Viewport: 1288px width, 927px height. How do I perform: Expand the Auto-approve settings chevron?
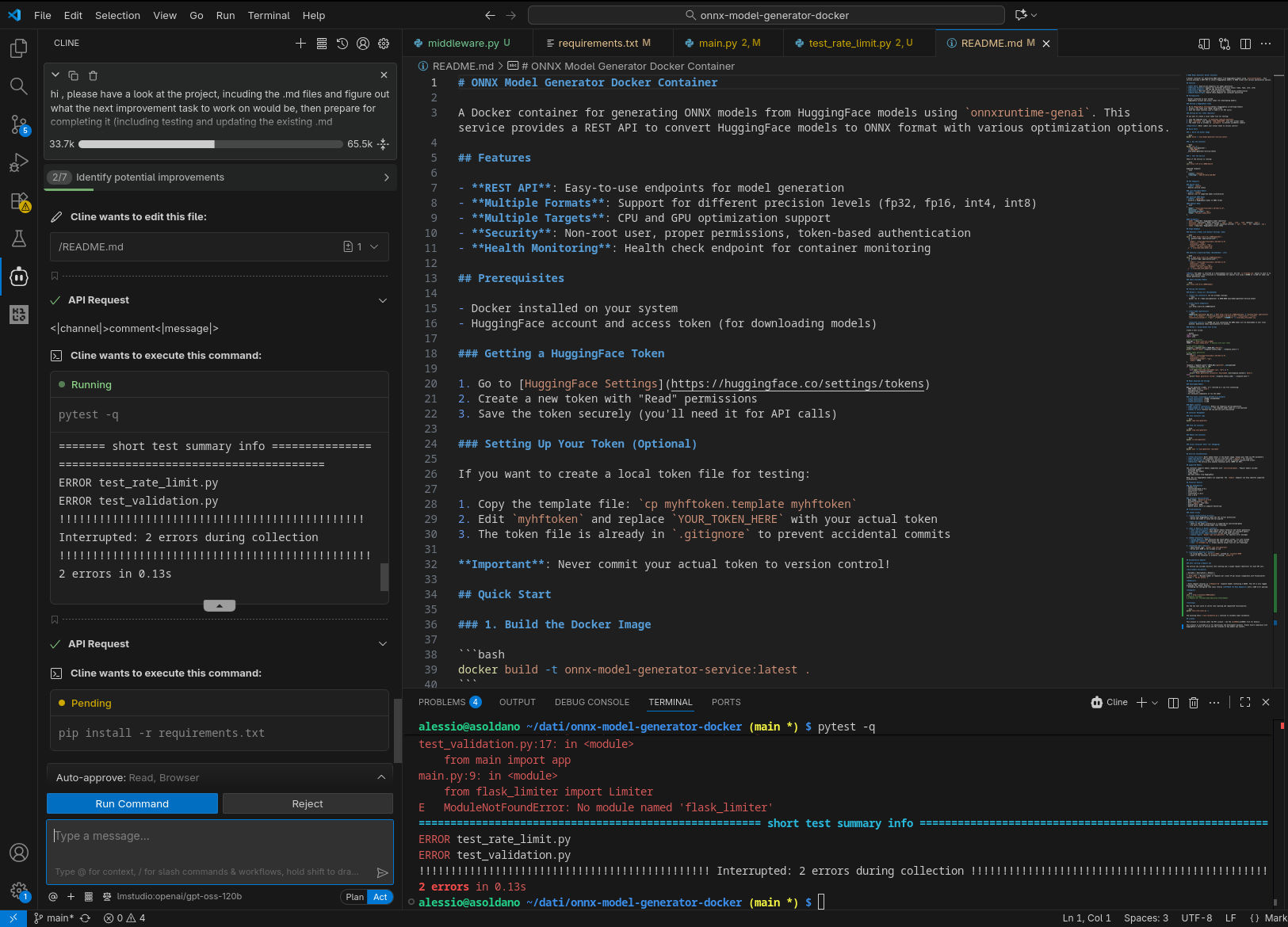pos(381,777)
